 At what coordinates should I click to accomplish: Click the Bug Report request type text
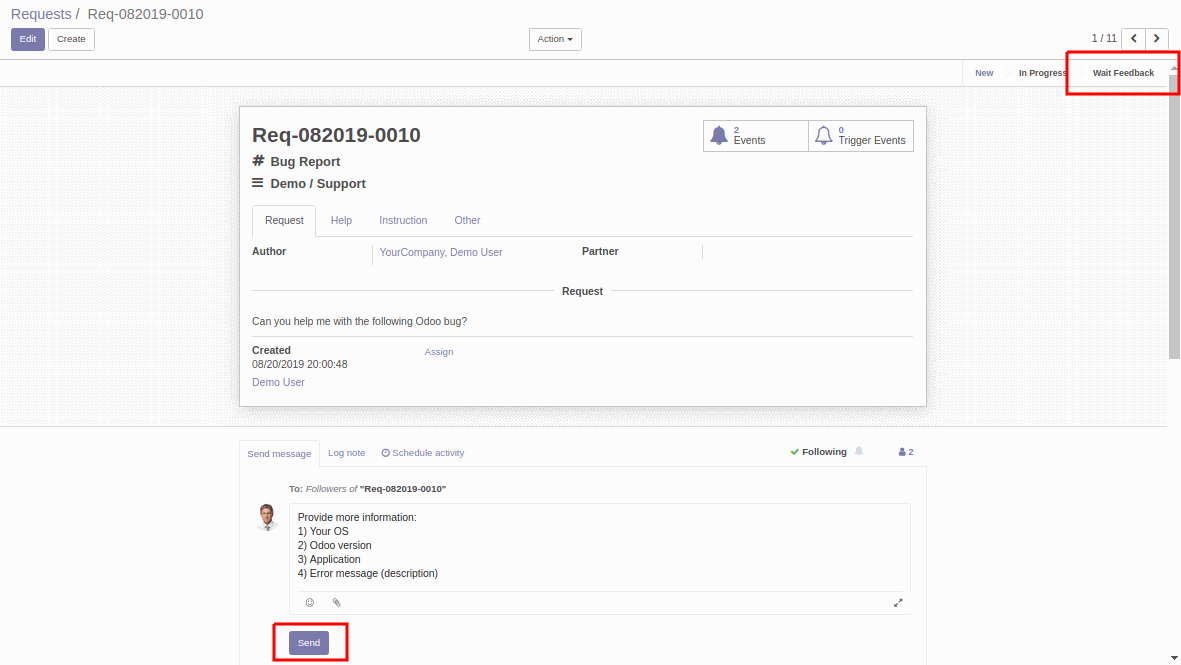pos(305,162)
